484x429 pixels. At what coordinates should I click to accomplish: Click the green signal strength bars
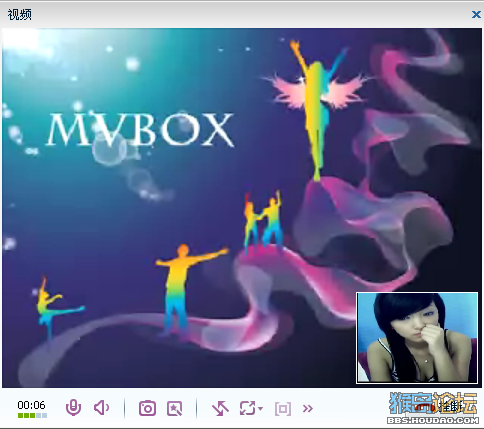[32, 415]
